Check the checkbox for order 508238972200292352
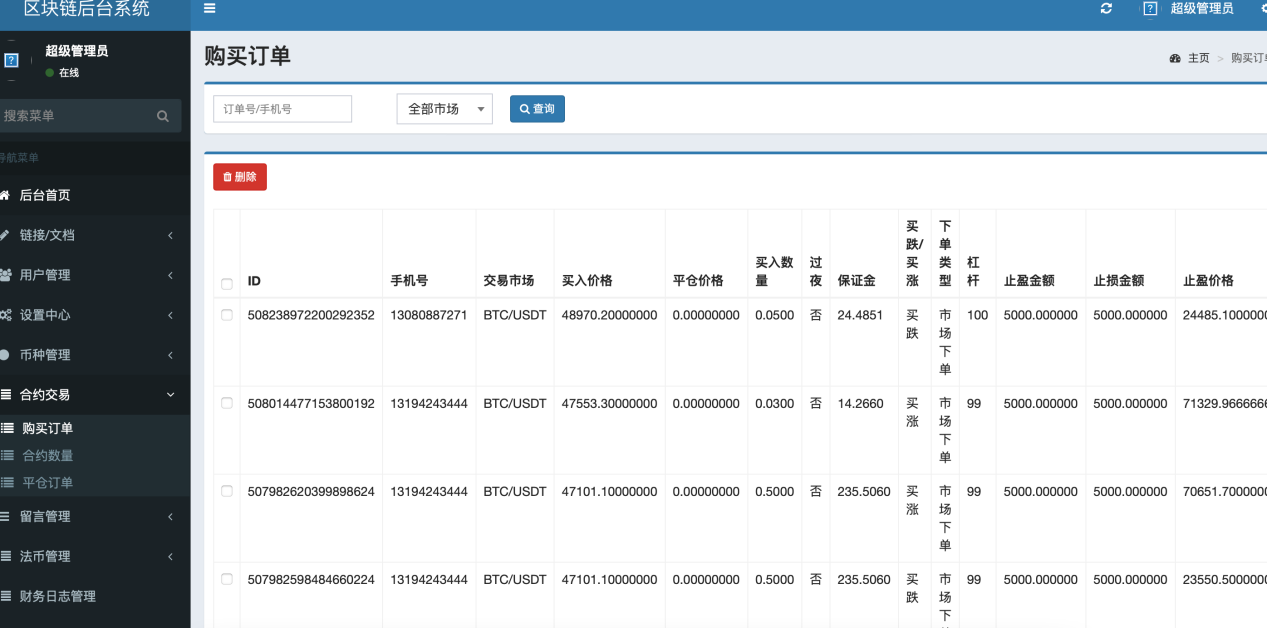The height and width of the screenshot is (628, 1267). tap(226, 313)
